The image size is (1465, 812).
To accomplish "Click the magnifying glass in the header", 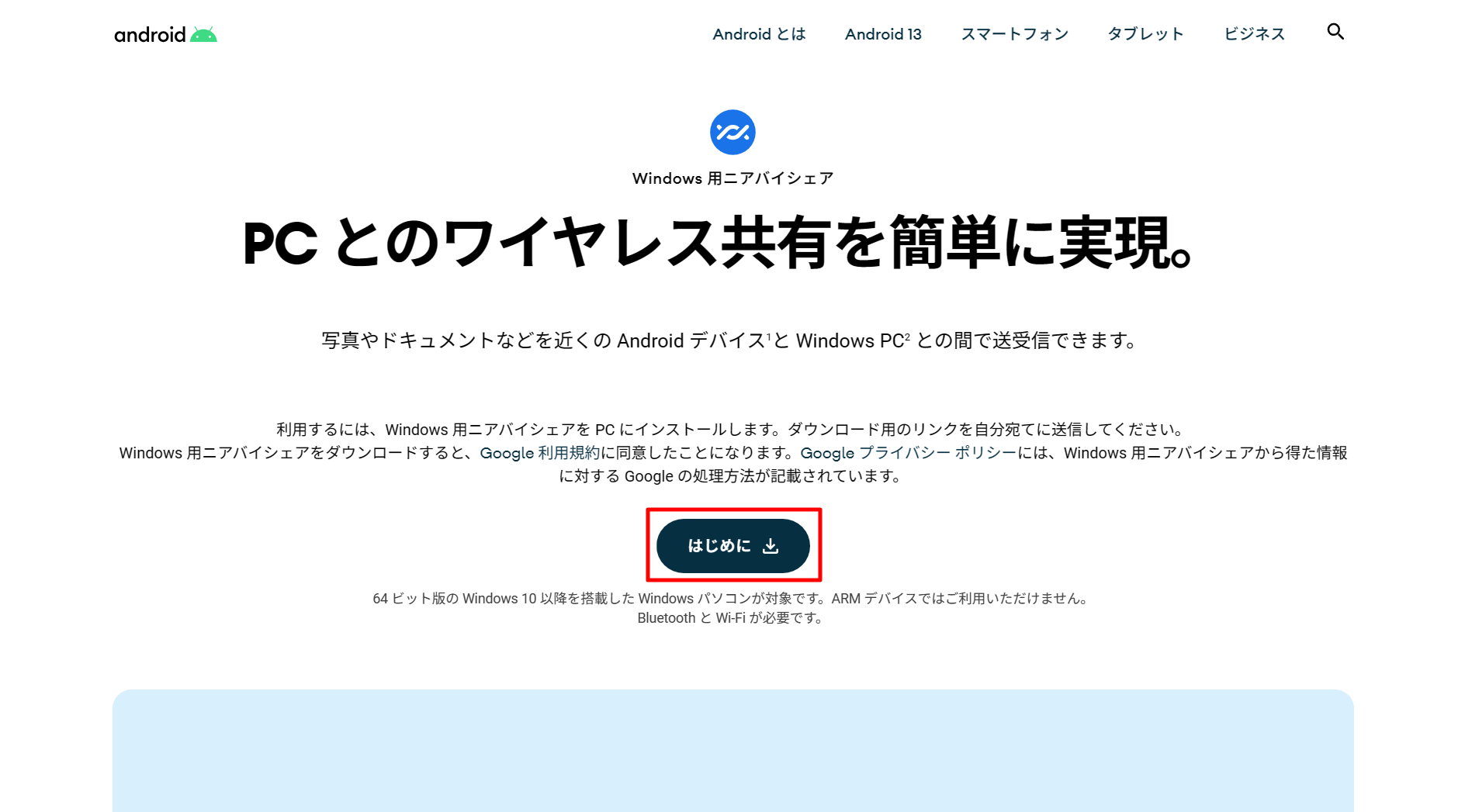I will click(x=1335, y=32).
